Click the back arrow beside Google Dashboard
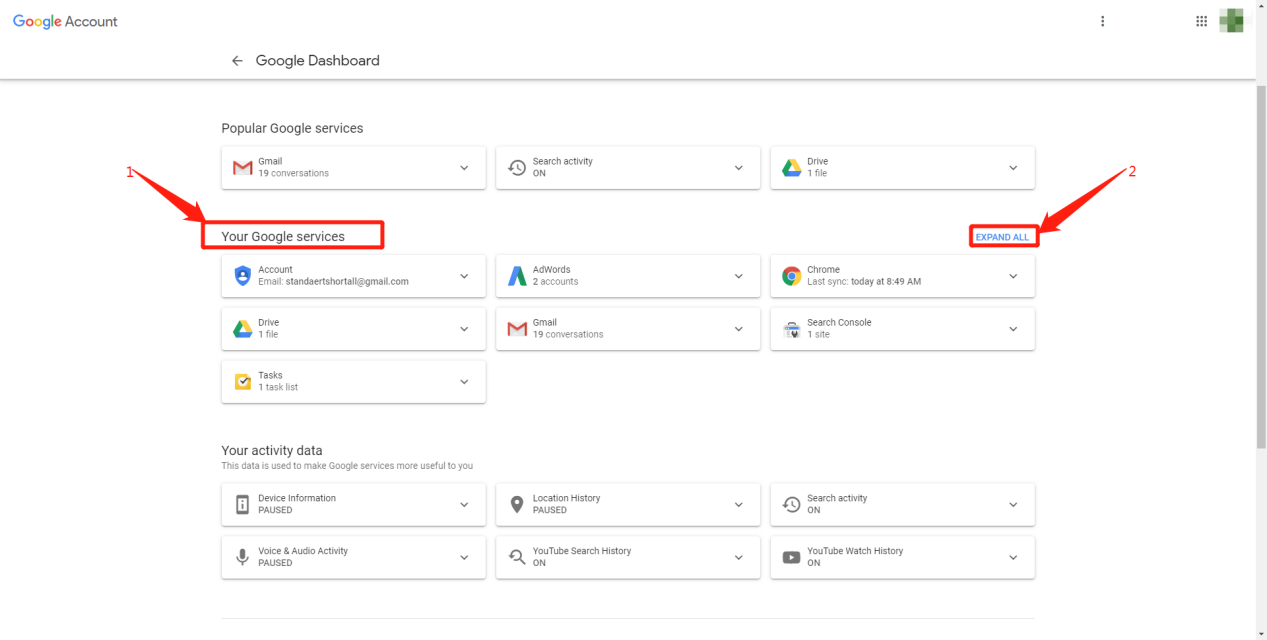Viewport: 1267px width, 640px height. [x=237, y=61]
